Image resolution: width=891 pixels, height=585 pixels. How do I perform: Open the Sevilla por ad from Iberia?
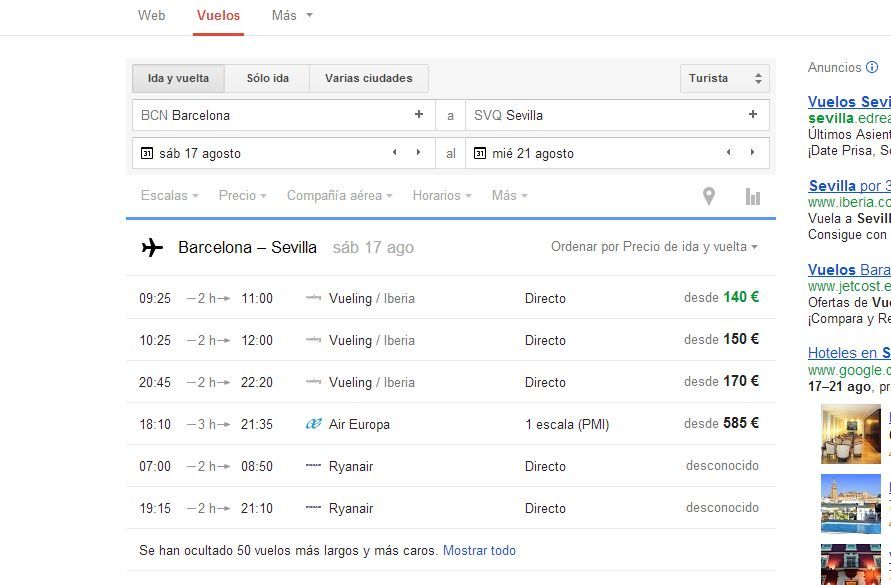[x=850, y=186]
